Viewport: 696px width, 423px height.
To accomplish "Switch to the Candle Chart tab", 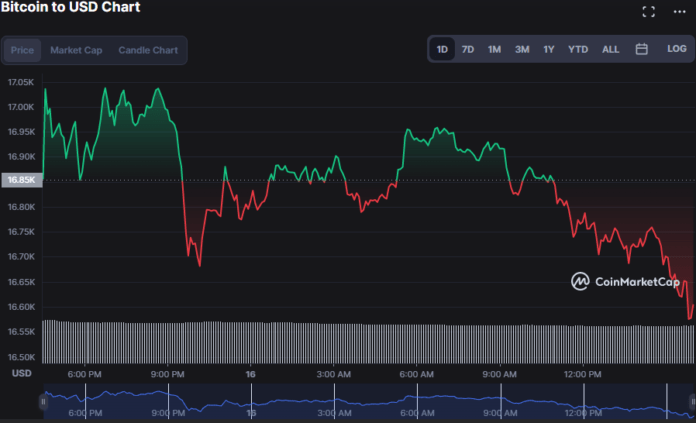I will point(149,50).
